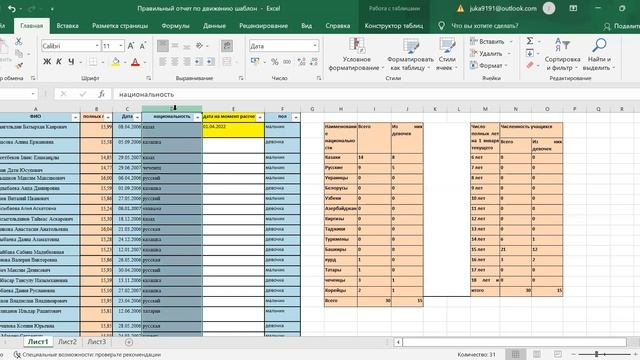The height and width of the screenshot is (360, 640).
Task: Increase font size with large A icon
Action: coord(131,46)
